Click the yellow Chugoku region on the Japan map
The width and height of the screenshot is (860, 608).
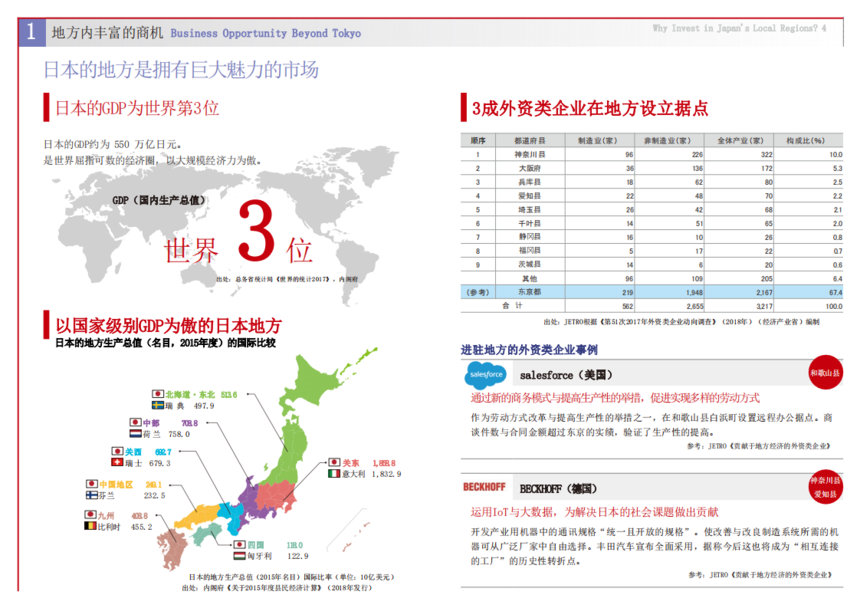point(195,515)
